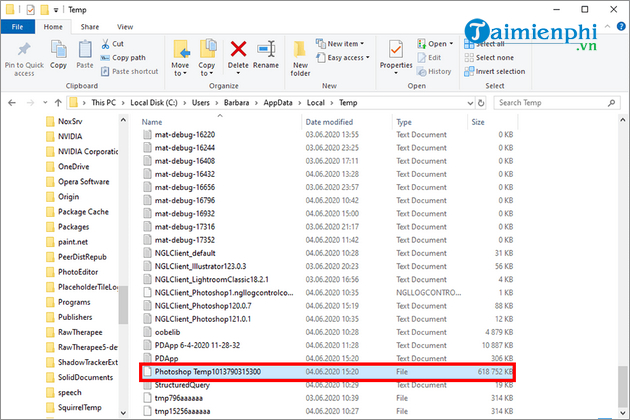
Task: Click navigation pane scroll up arrow
Action: (x=123, y=120)
